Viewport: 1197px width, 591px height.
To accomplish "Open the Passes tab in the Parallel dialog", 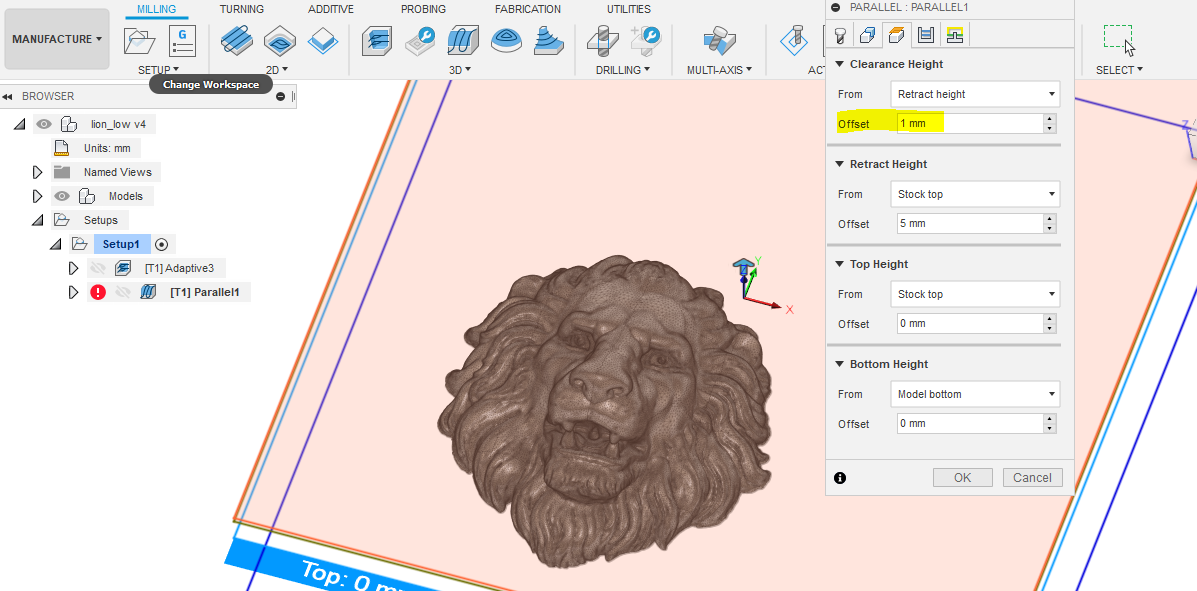I will 924,35.
